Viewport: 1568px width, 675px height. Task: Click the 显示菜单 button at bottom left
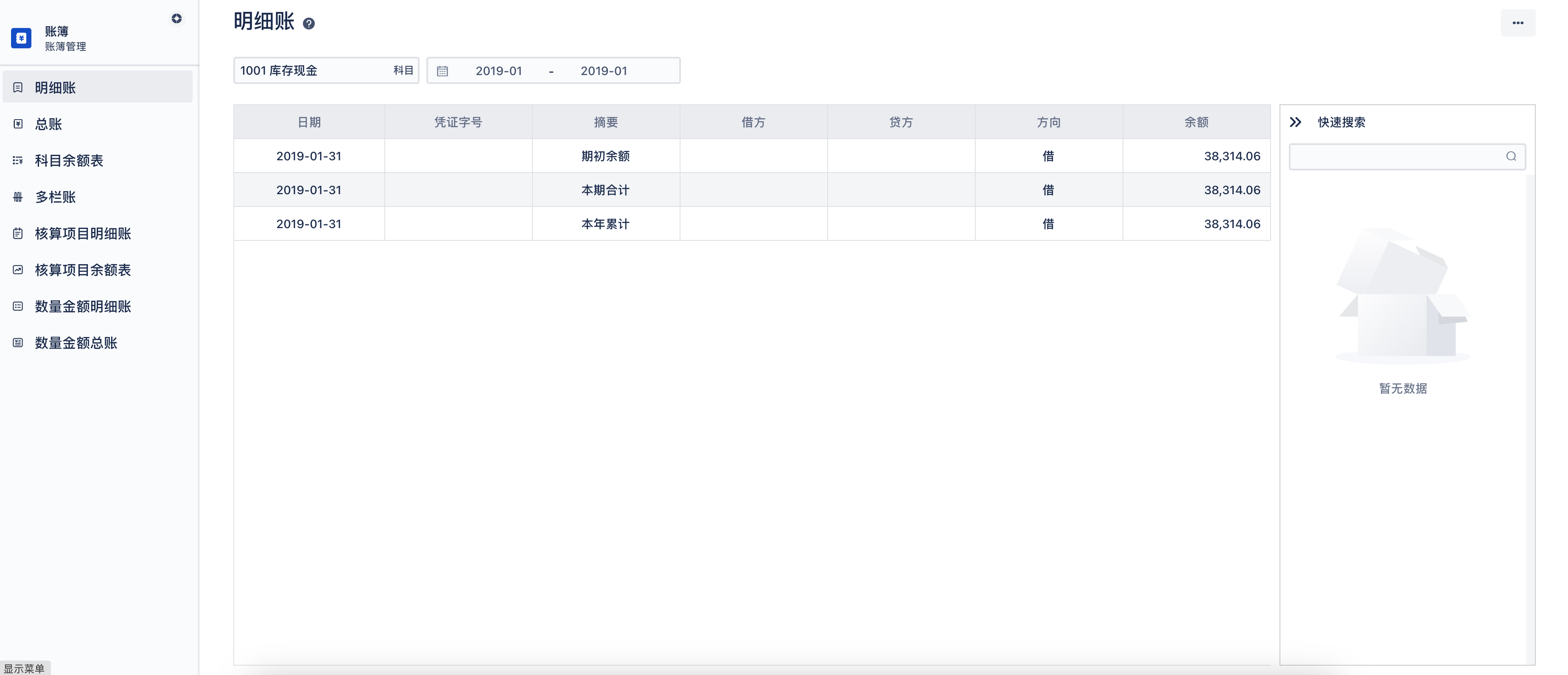point(24,668)
